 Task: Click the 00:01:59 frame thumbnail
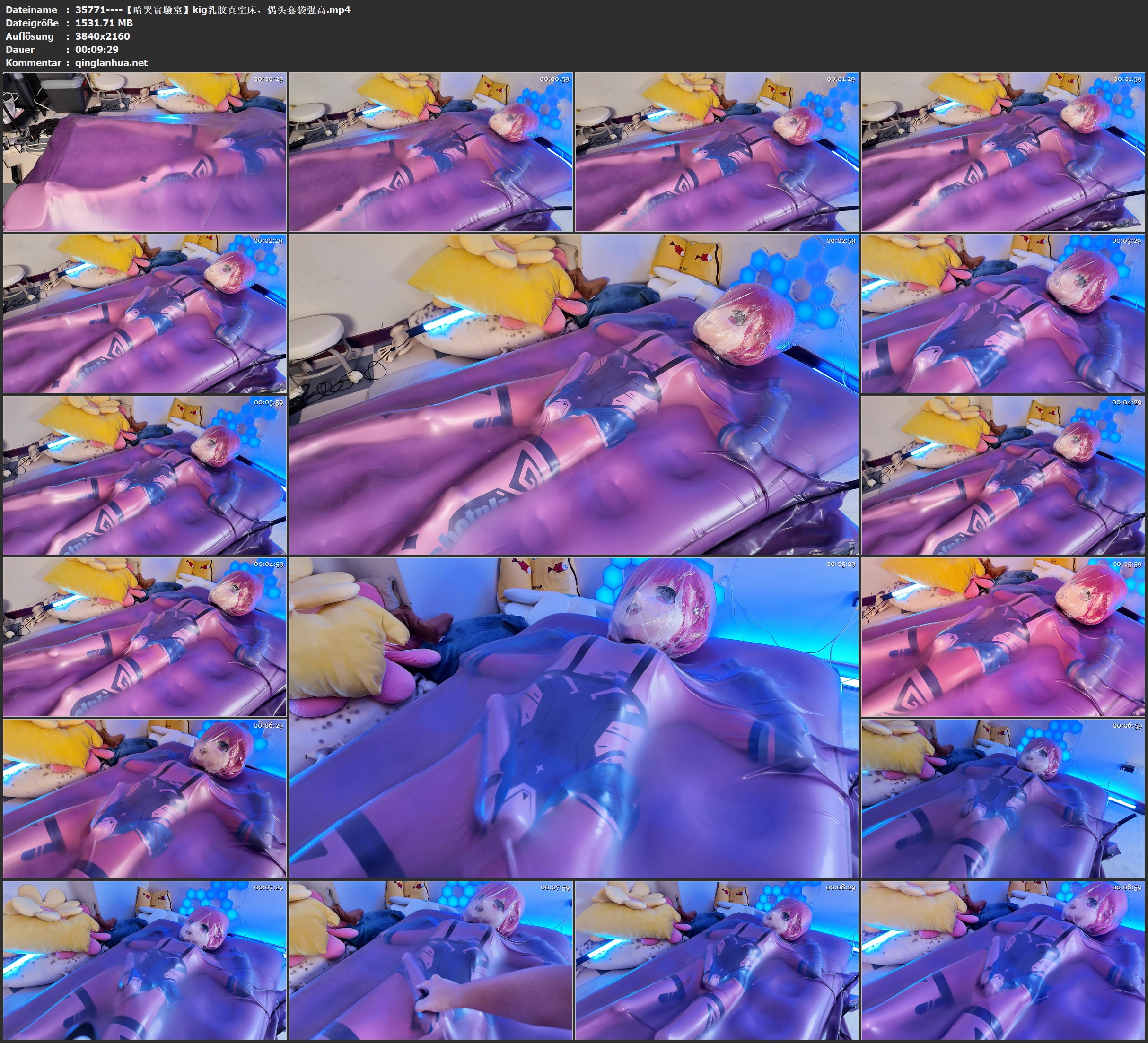(1003, 151)
